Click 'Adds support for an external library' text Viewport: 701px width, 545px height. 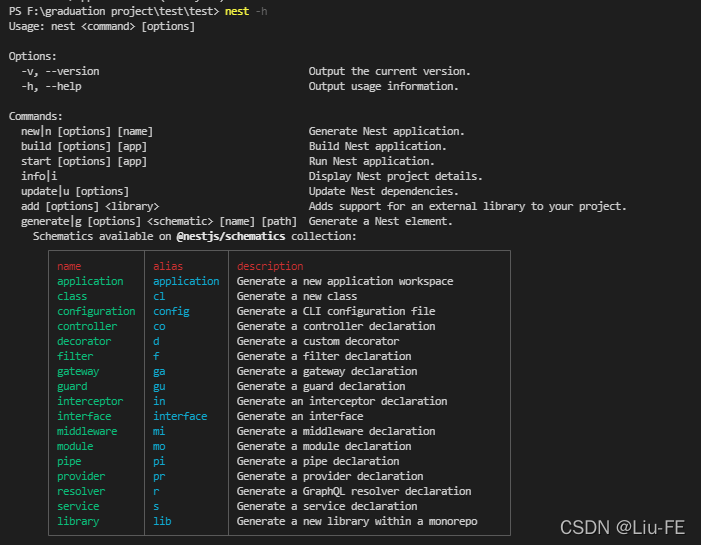[x=417, y=206]
